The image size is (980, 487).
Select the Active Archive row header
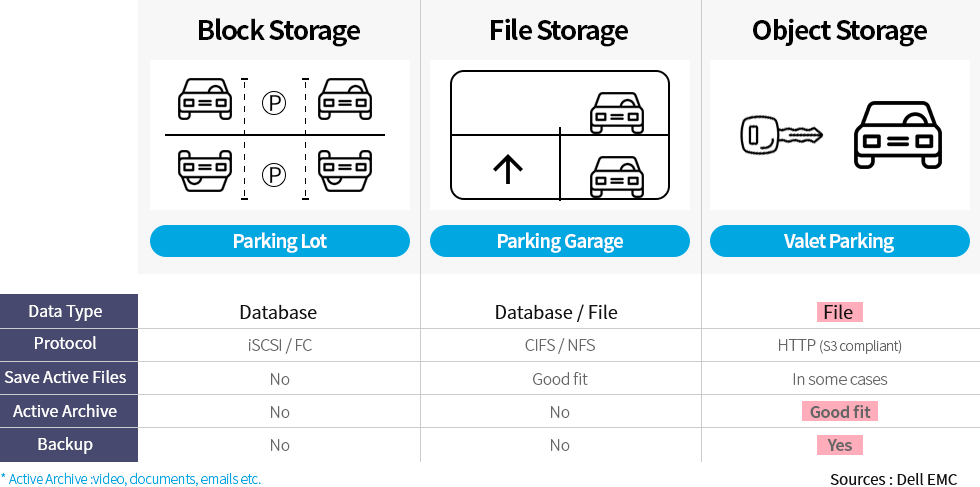[68, 411]
